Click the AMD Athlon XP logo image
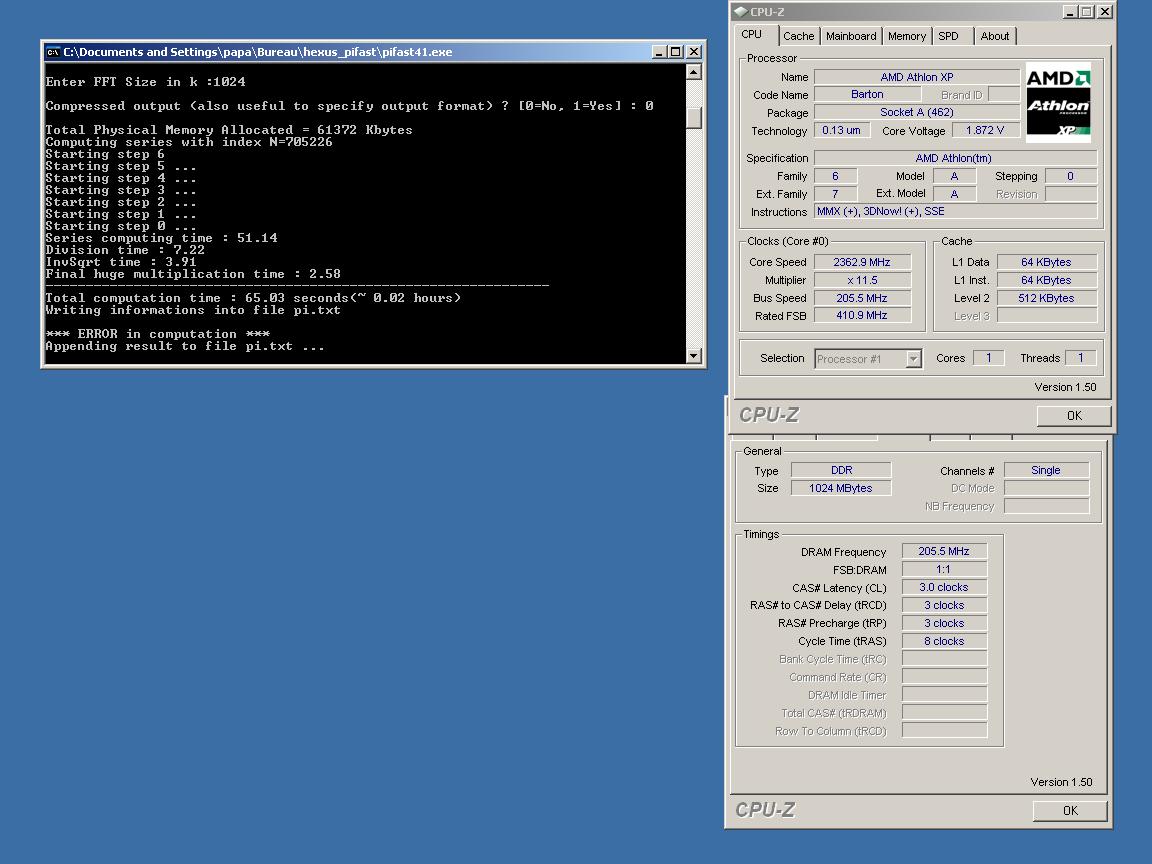 coord(1058,103)
